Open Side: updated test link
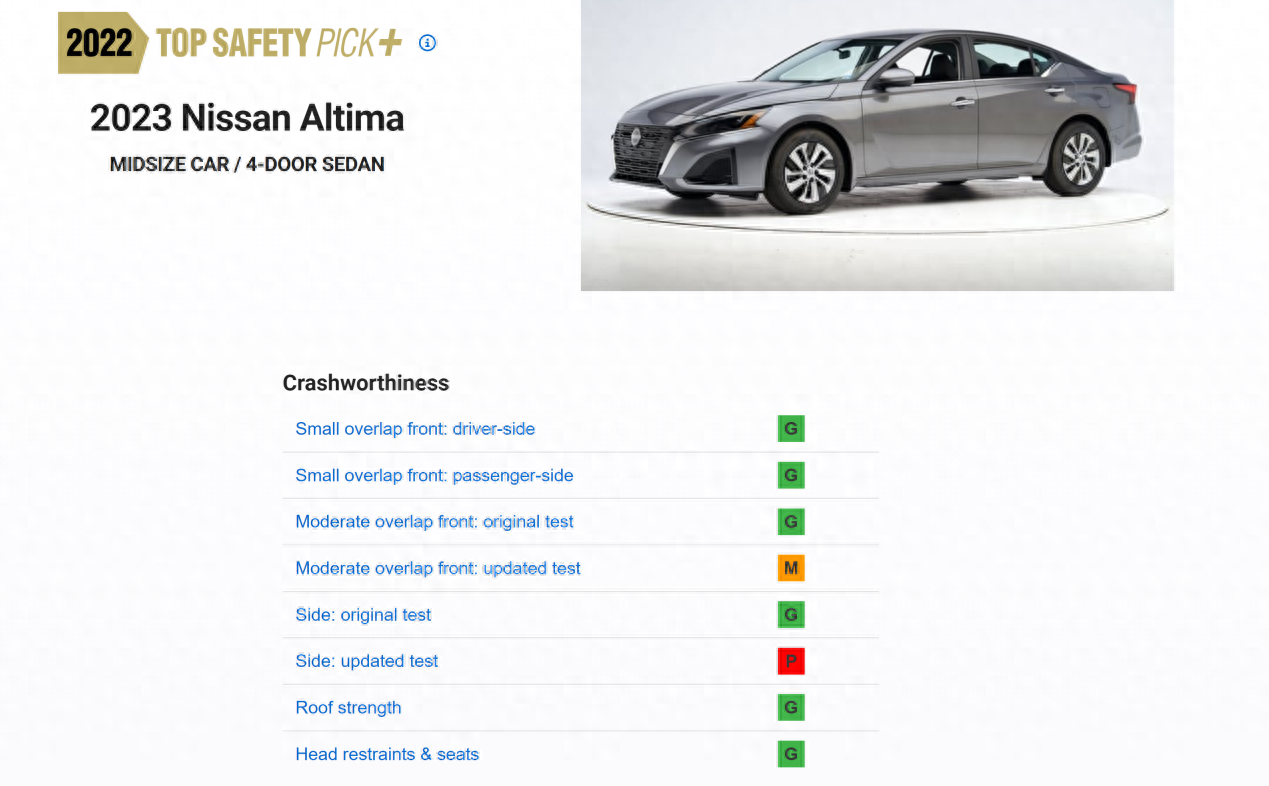 point(367,661)
